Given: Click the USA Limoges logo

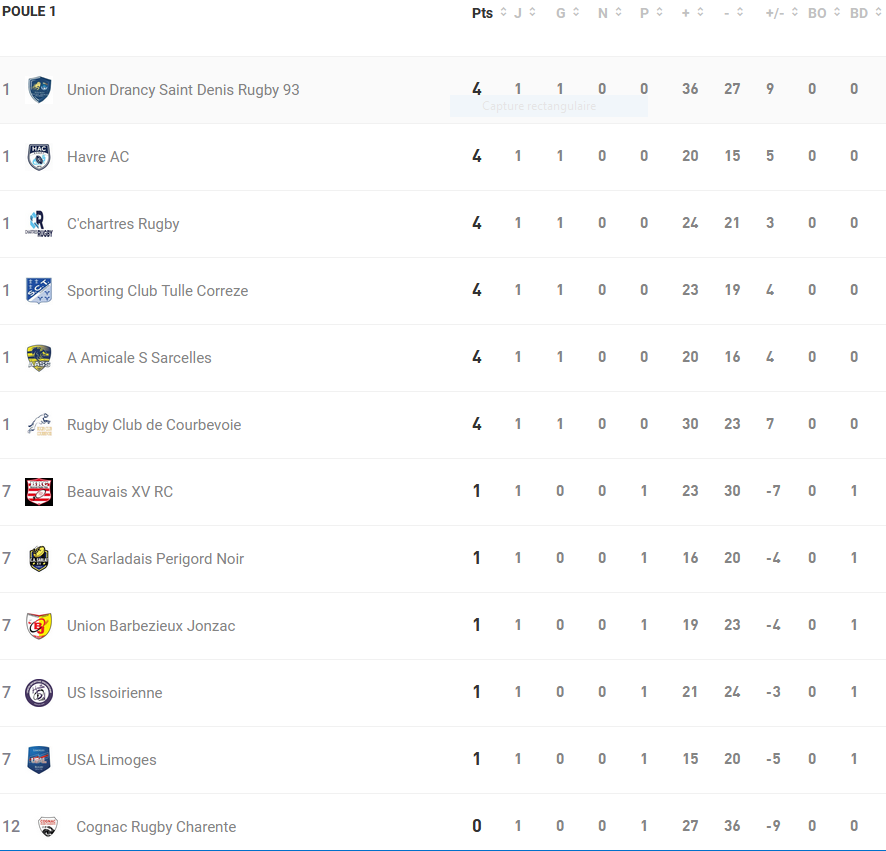Looking at the screenshot, I should coord(39,760).
